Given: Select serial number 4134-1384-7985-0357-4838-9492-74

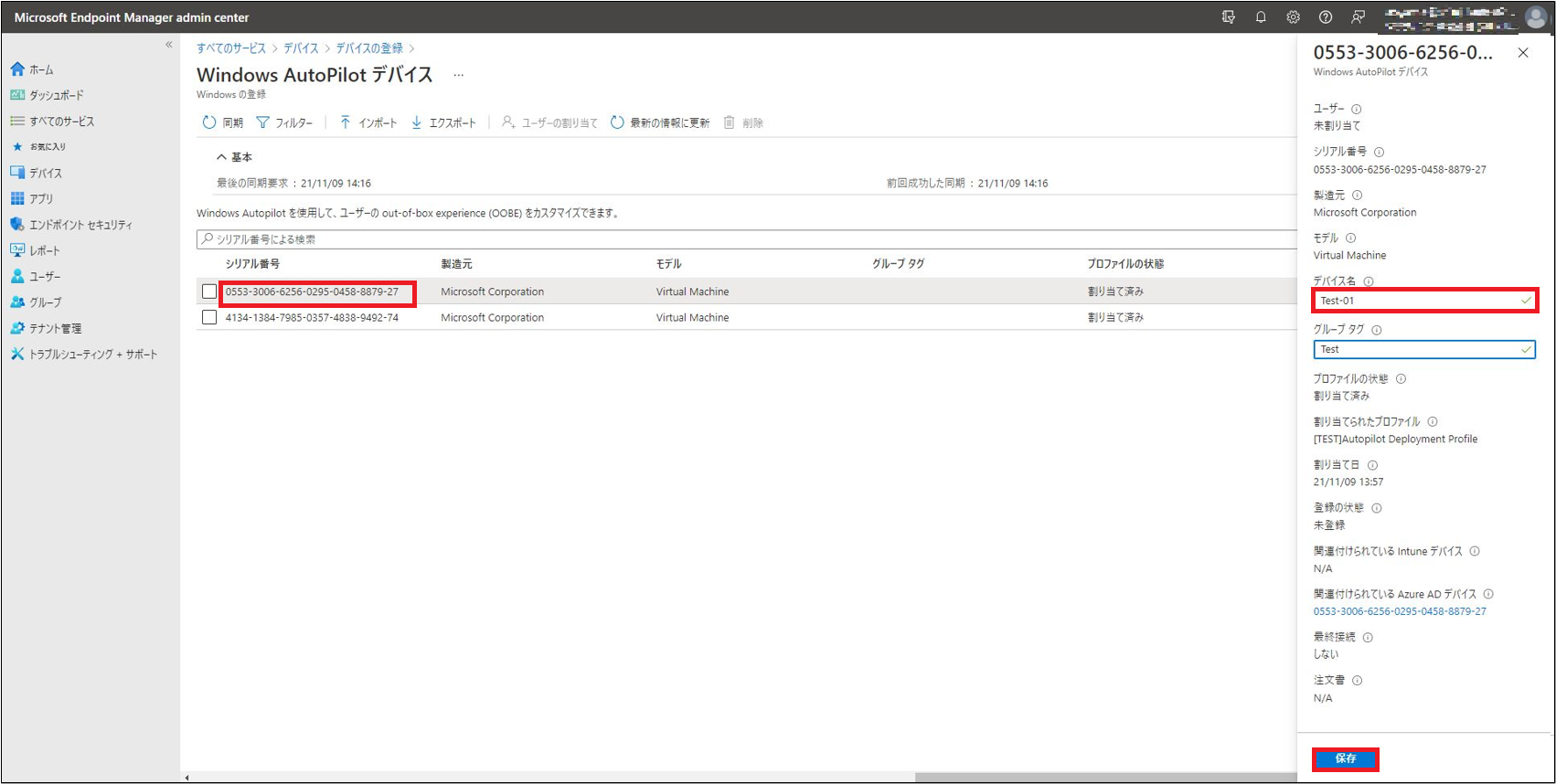Looking at the screenshot, I should [x=312, y=318].
